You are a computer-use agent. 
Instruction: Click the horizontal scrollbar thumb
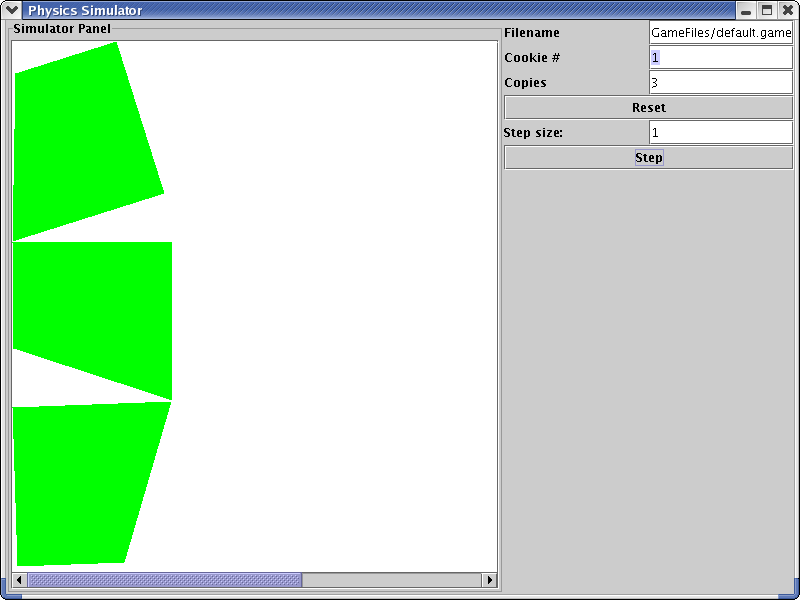coord(164,580)
